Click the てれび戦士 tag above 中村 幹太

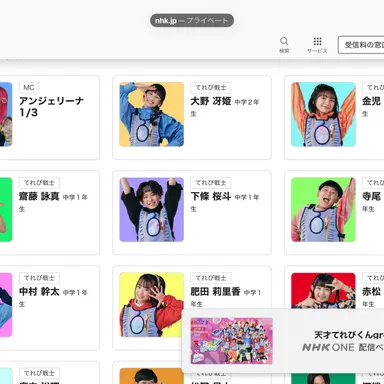pyautogui.click(x=39, y=278)
